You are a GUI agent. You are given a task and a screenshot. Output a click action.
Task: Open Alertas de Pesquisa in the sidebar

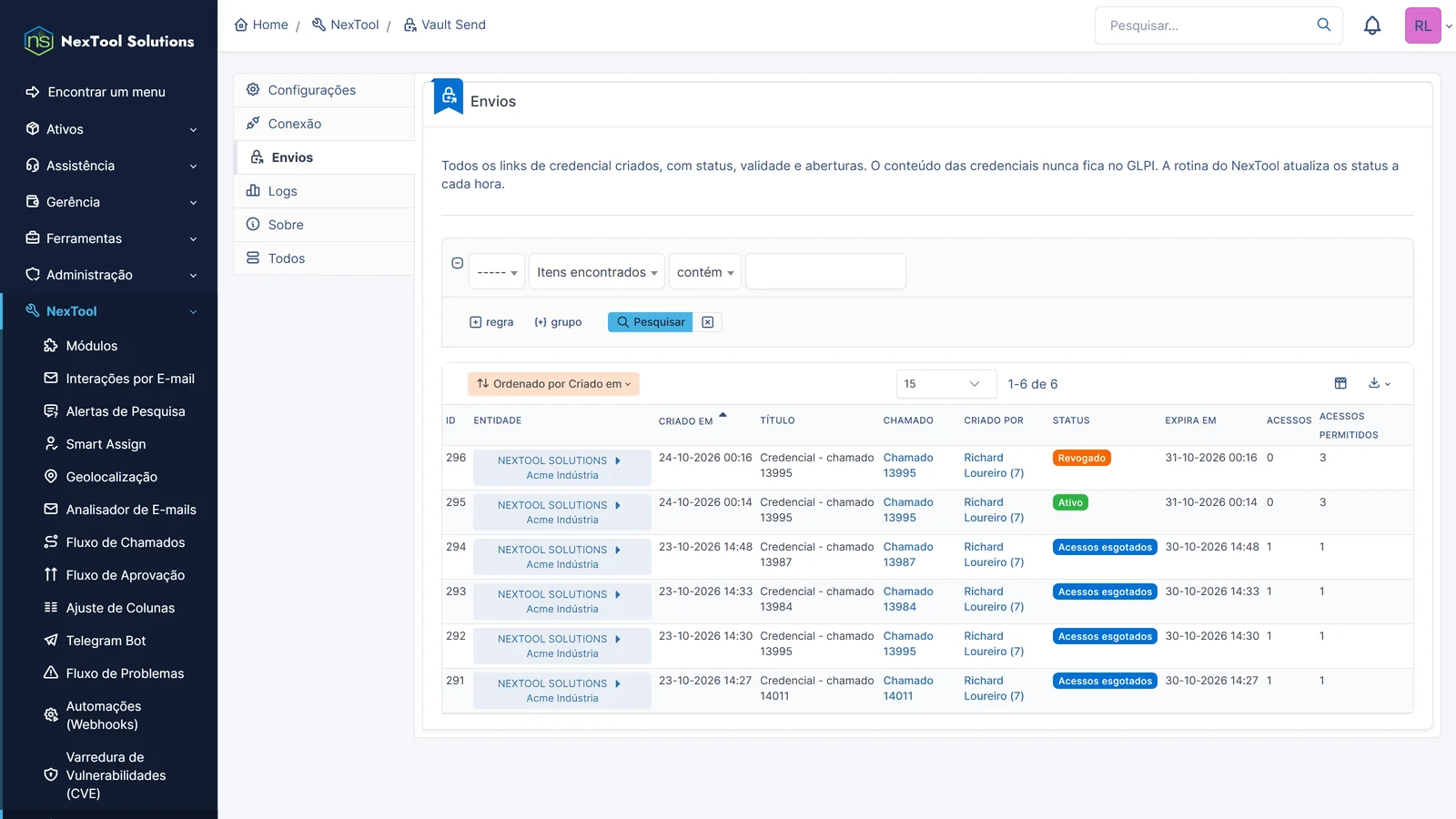pyautogui.click(x=125, y=411)
